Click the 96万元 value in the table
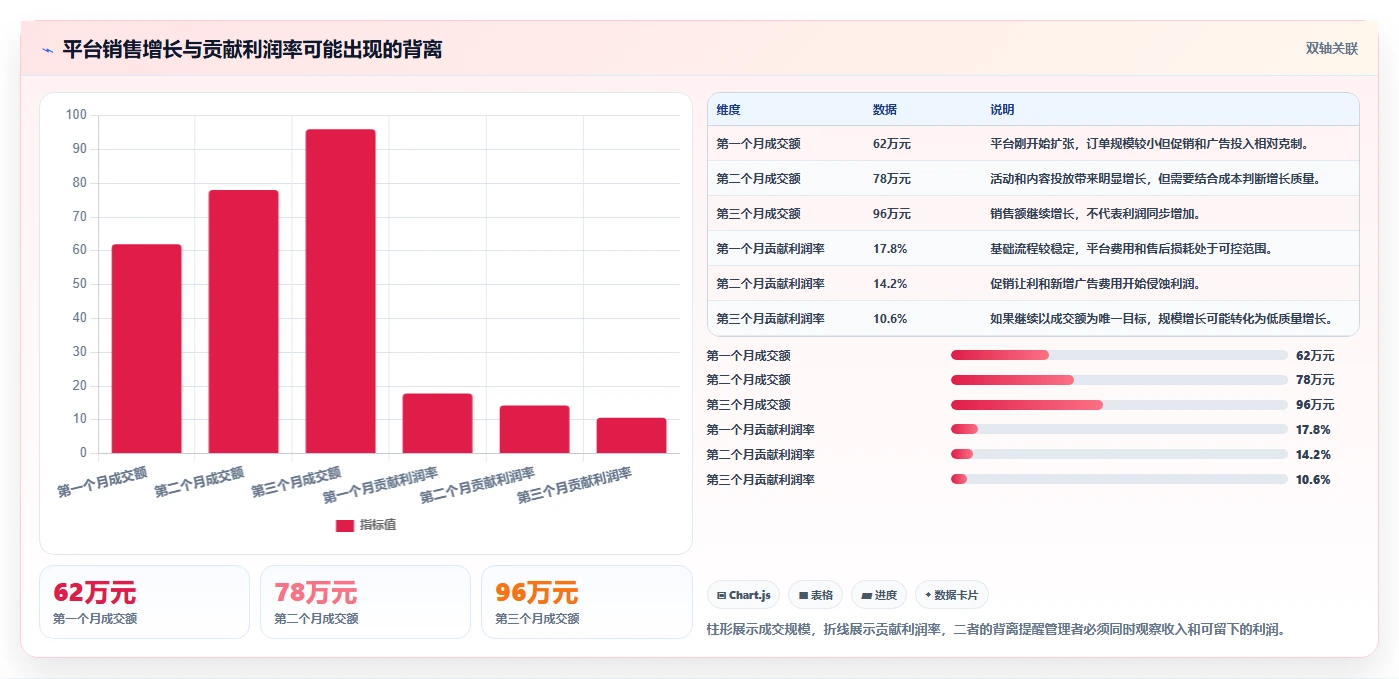The height and width of the screenshot is (679, 1399). [x=892, y=214]
